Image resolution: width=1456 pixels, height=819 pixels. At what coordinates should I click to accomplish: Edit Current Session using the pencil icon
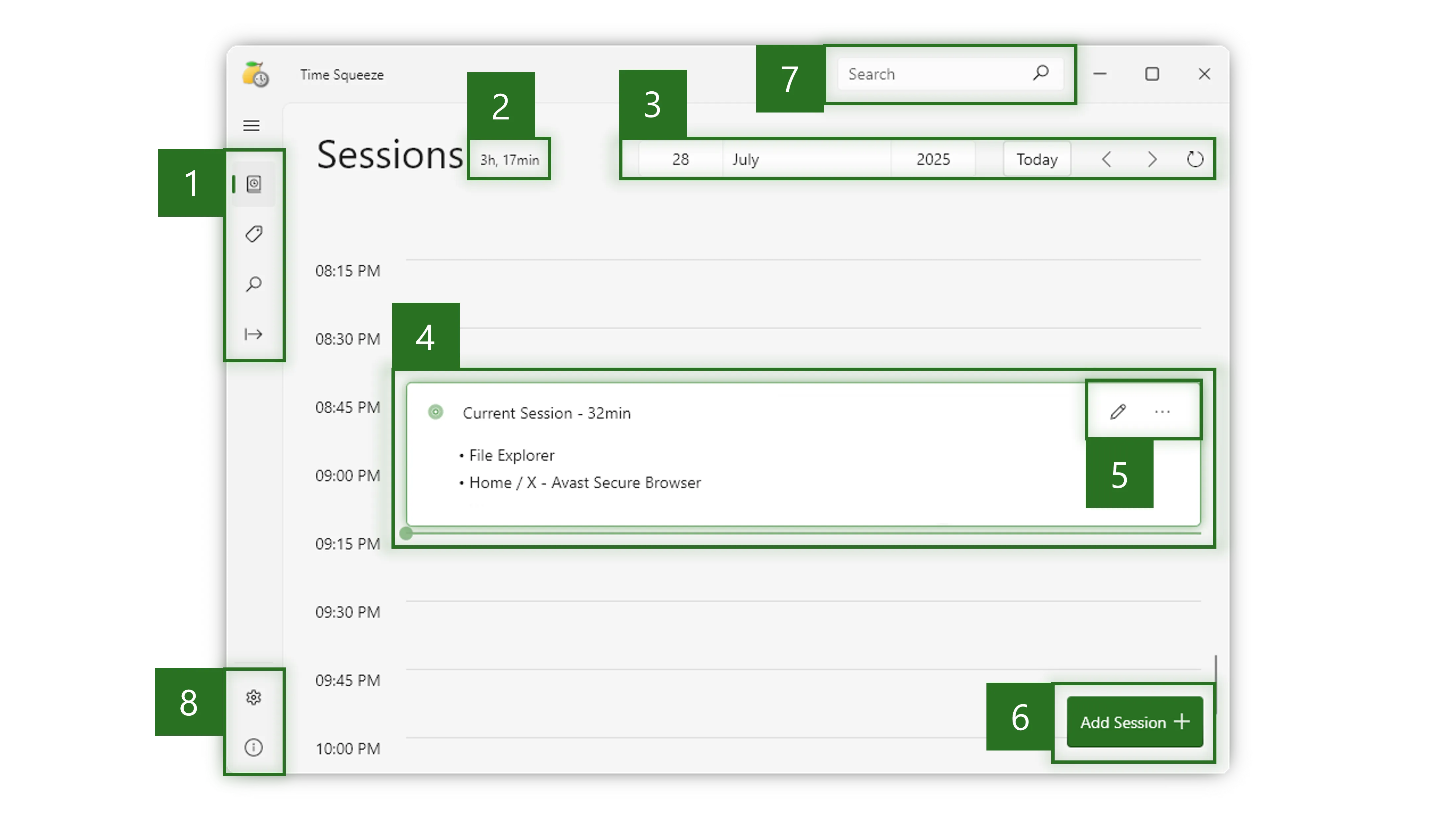(1117, 411)
